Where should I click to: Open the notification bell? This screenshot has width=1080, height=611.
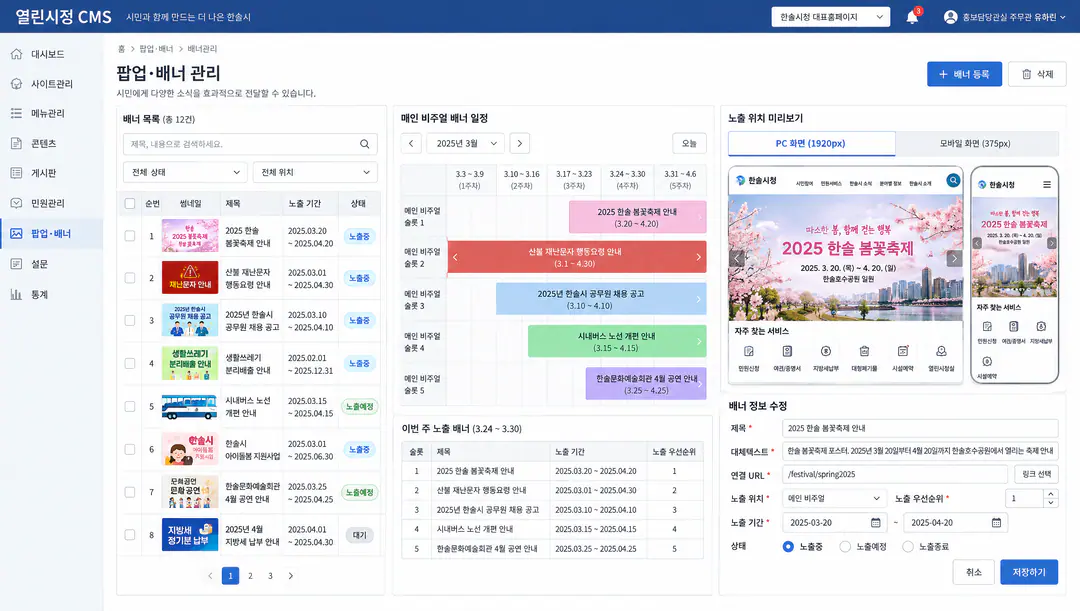click(x=912, y=17)
